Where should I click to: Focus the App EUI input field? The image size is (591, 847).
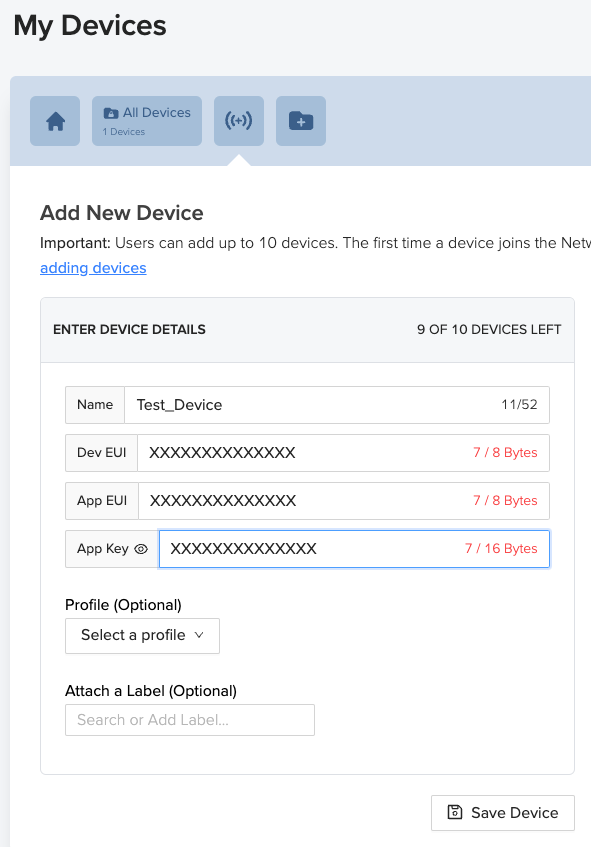[344, 501]
